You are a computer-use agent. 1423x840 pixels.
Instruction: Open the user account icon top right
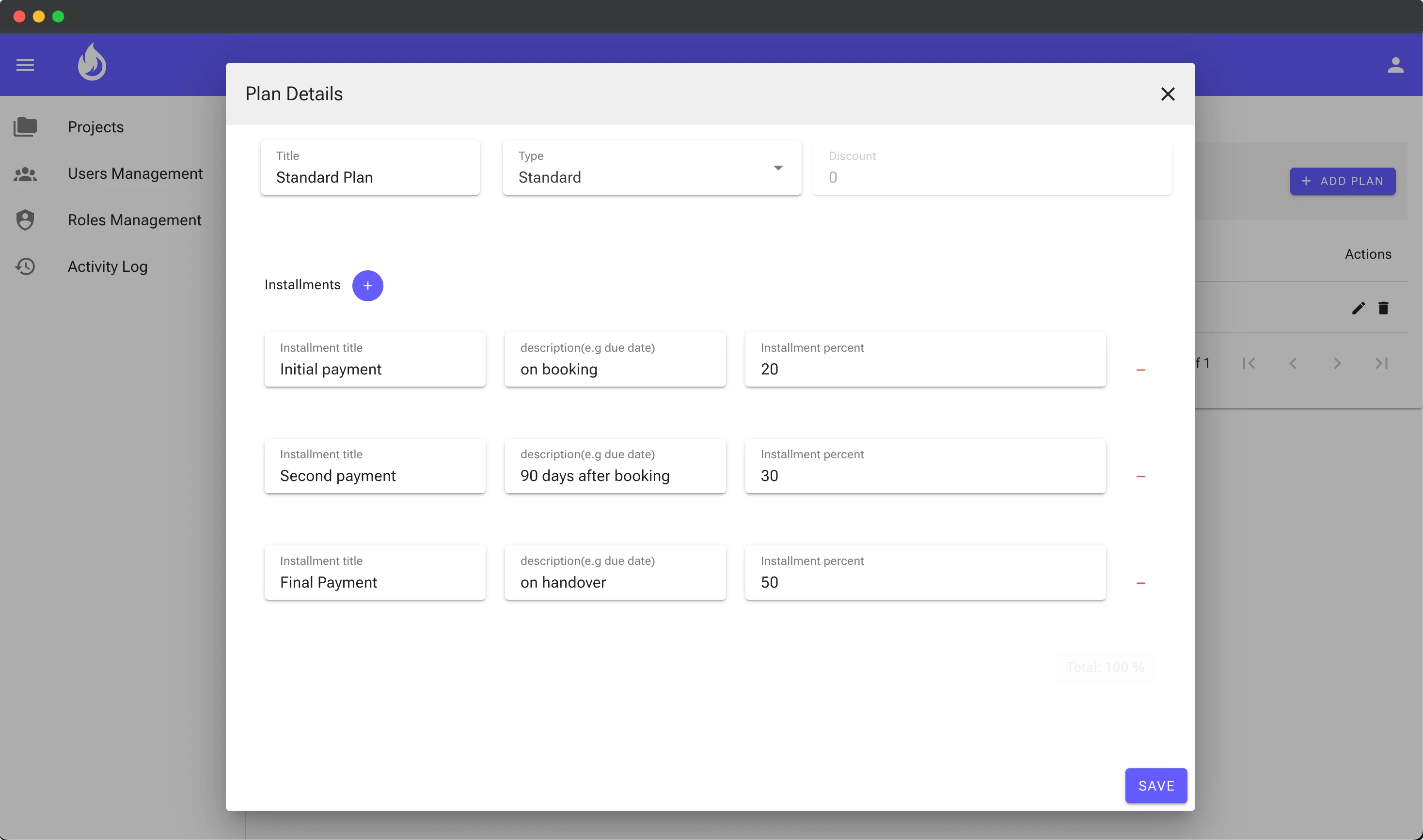[1396, 64]
